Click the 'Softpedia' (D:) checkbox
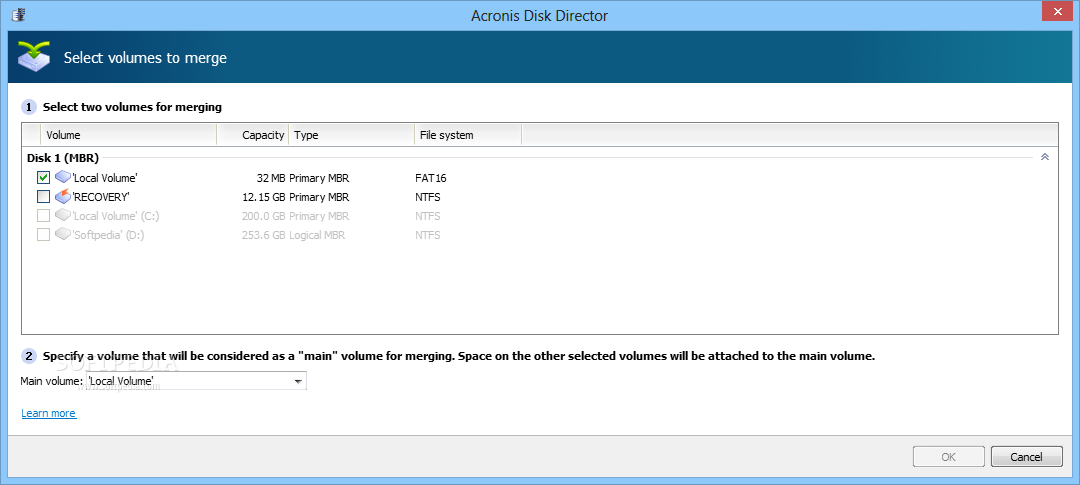 pos(43,235)
